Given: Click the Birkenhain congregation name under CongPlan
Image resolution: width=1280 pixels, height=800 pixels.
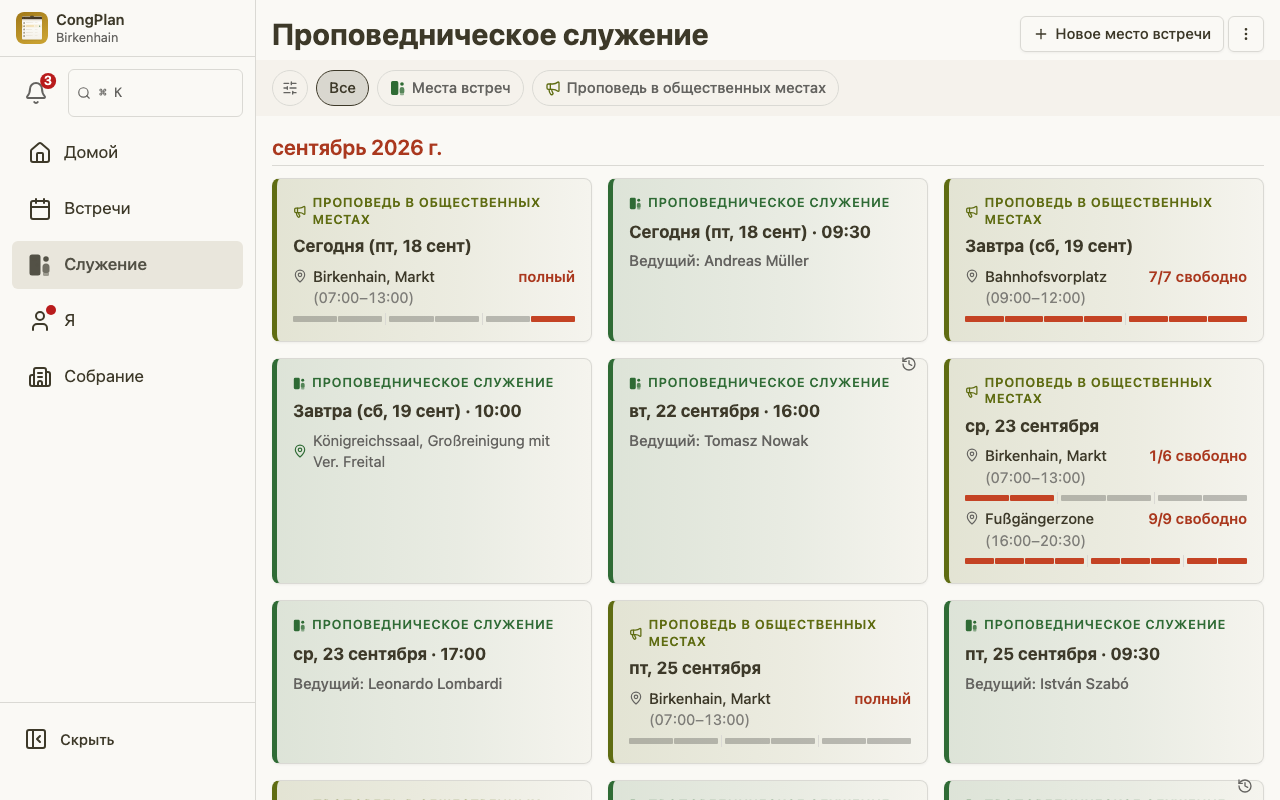Looking at the screenshot, I should (87, 38).
